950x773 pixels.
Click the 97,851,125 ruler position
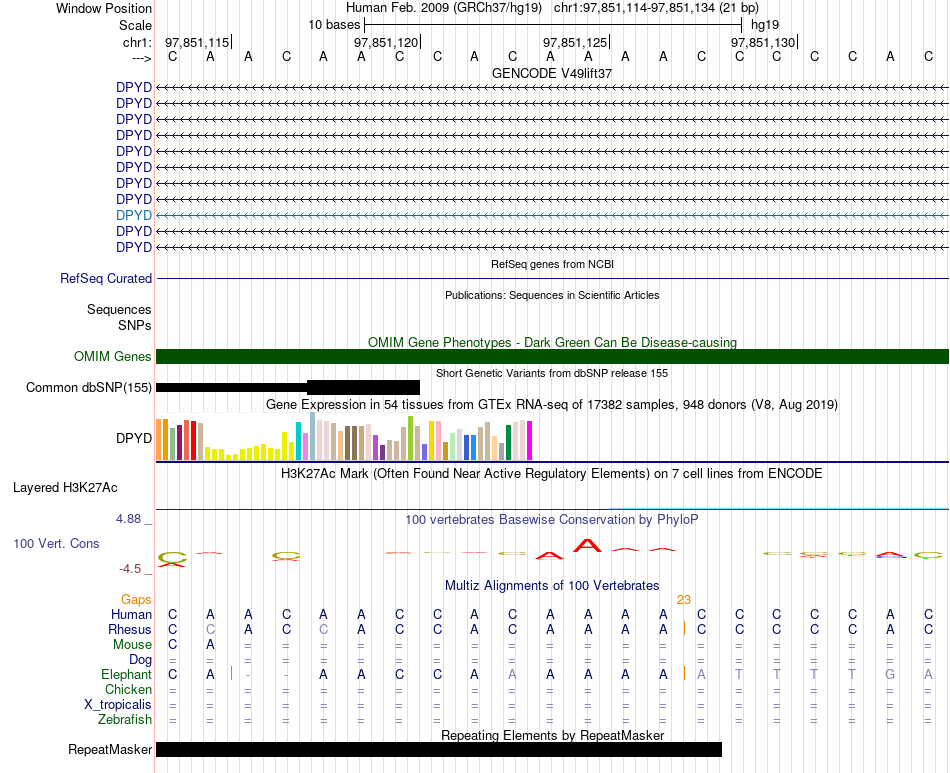575,42
